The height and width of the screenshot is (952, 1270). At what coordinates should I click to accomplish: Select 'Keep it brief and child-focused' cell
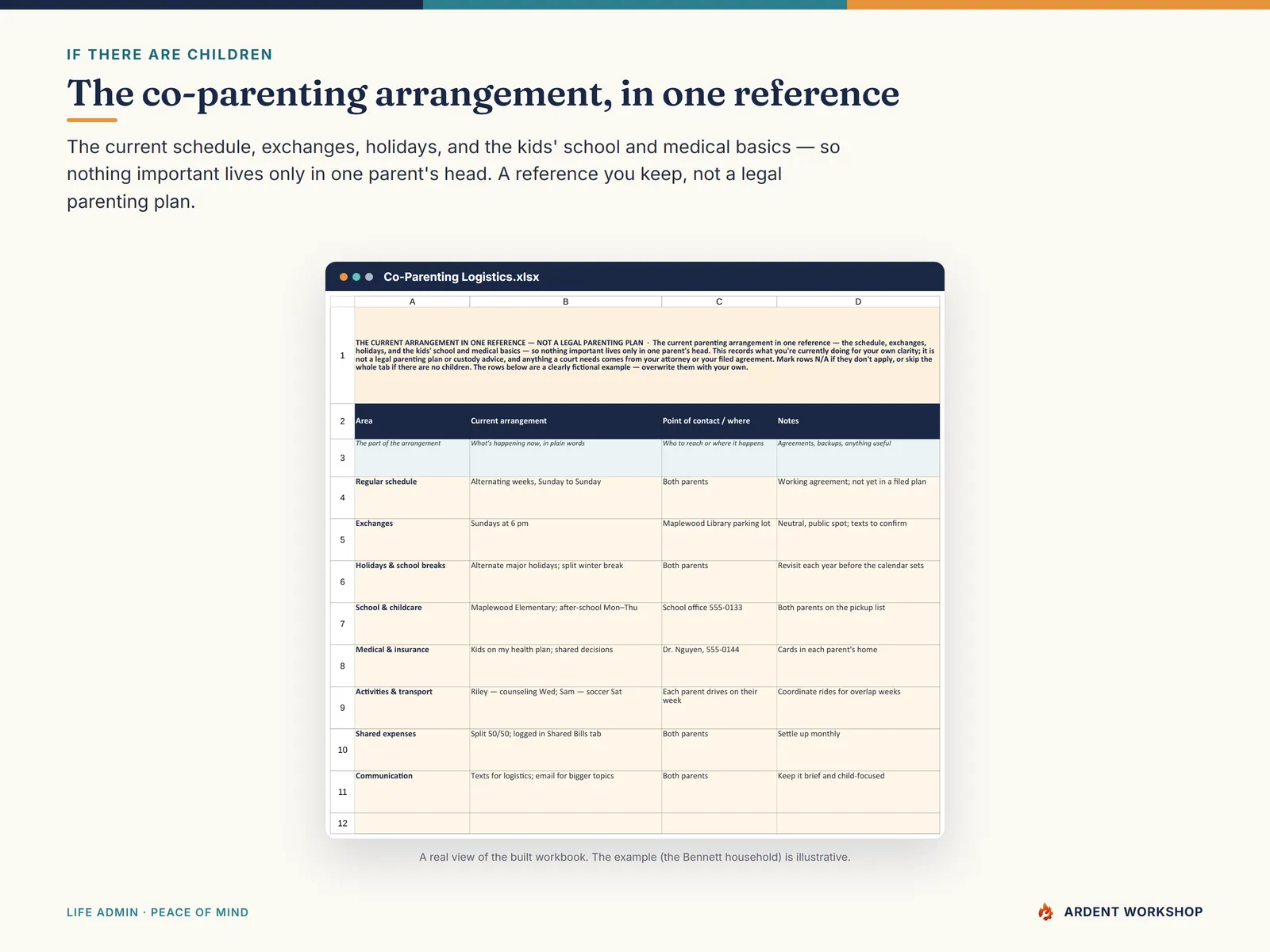(x=858, y=792)
